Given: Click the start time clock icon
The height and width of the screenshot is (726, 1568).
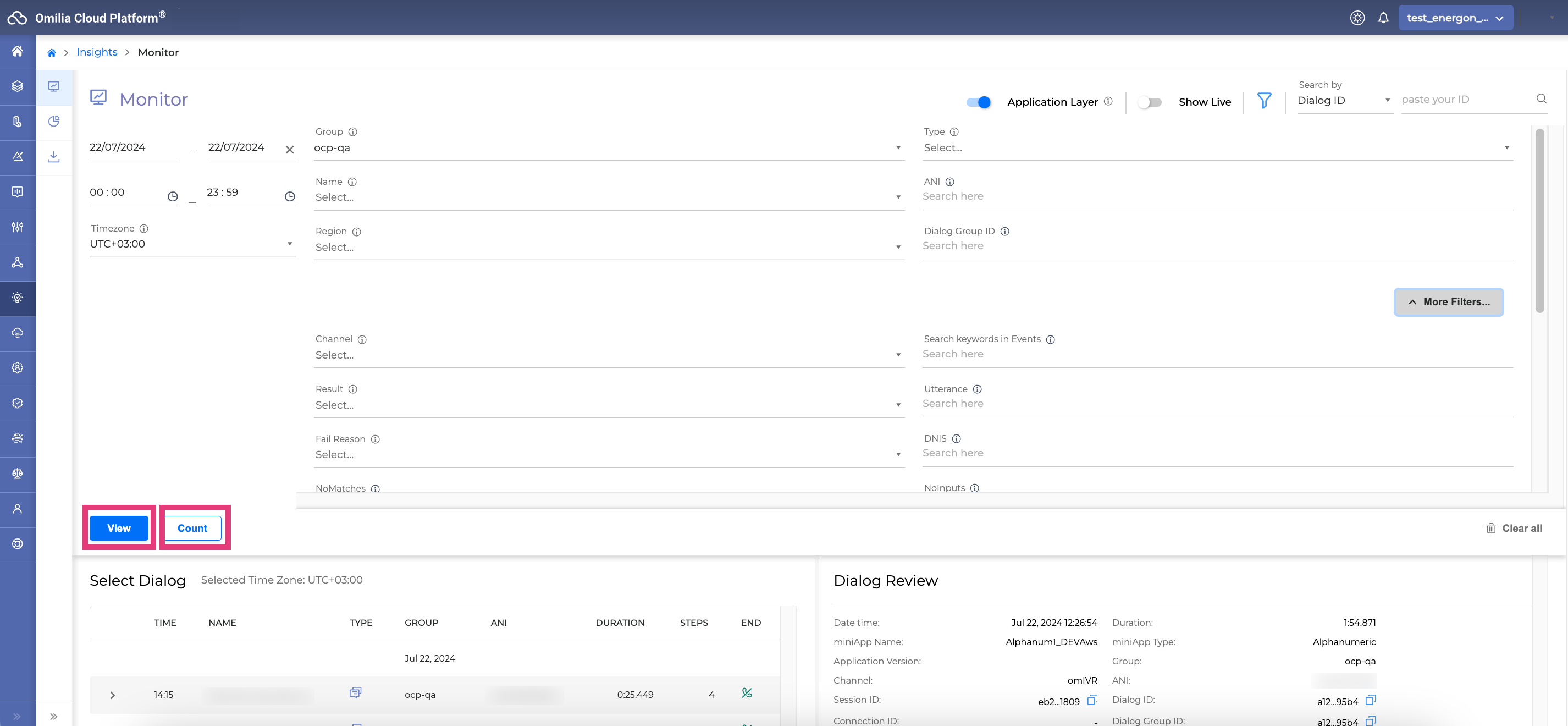Looking at the screenshot, I should [x=172, y=196].
